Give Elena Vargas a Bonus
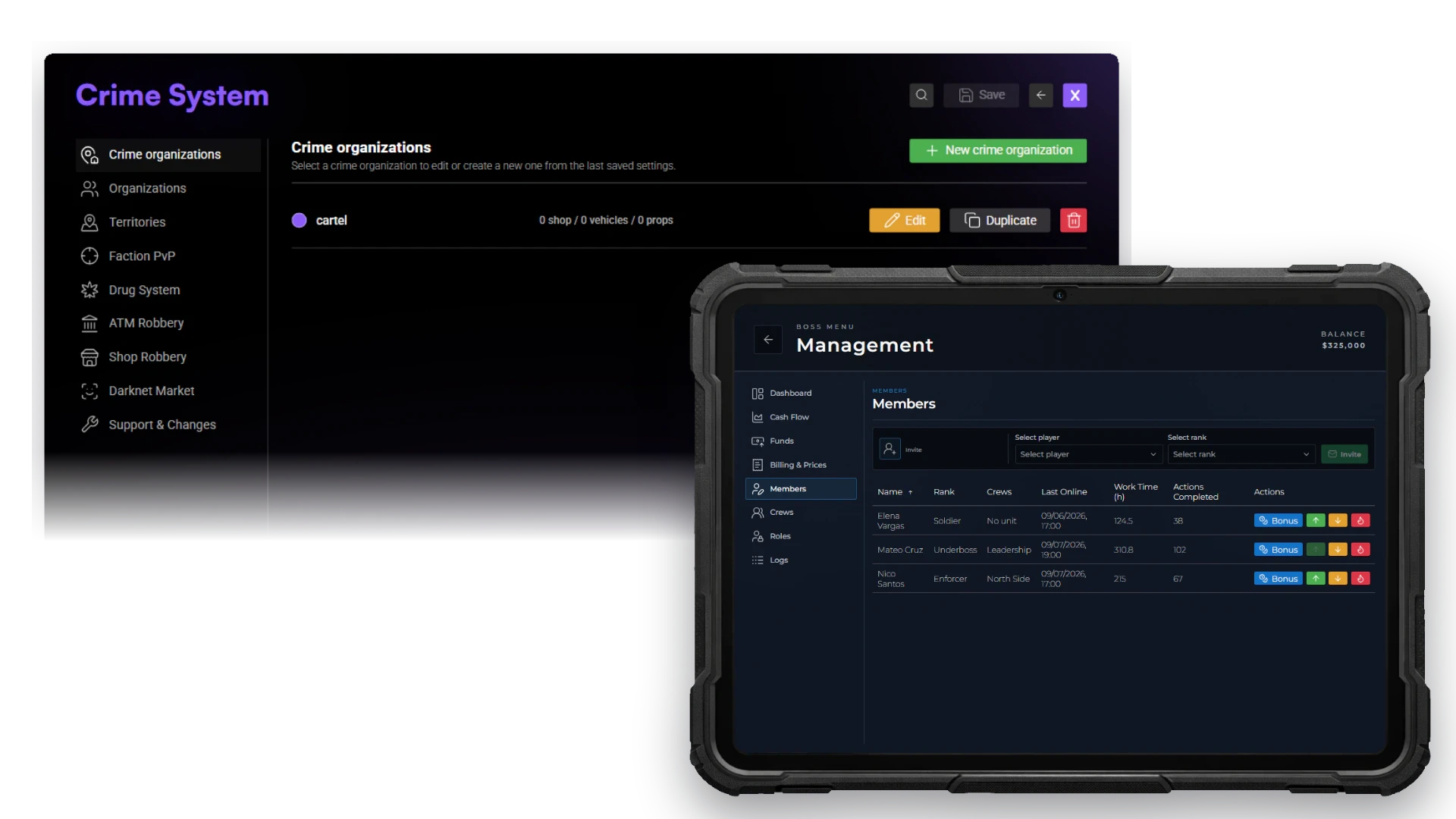 [x=1278, y=521]
